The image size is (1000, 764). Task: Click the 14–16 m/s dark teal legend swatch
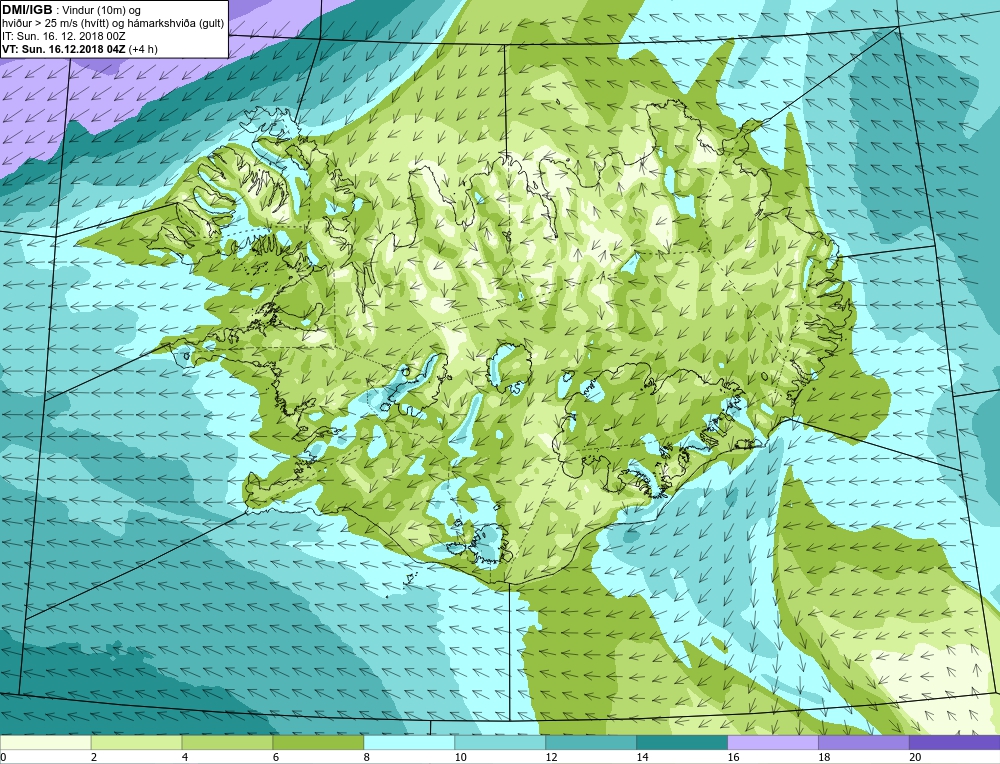[x=682, y=743]
